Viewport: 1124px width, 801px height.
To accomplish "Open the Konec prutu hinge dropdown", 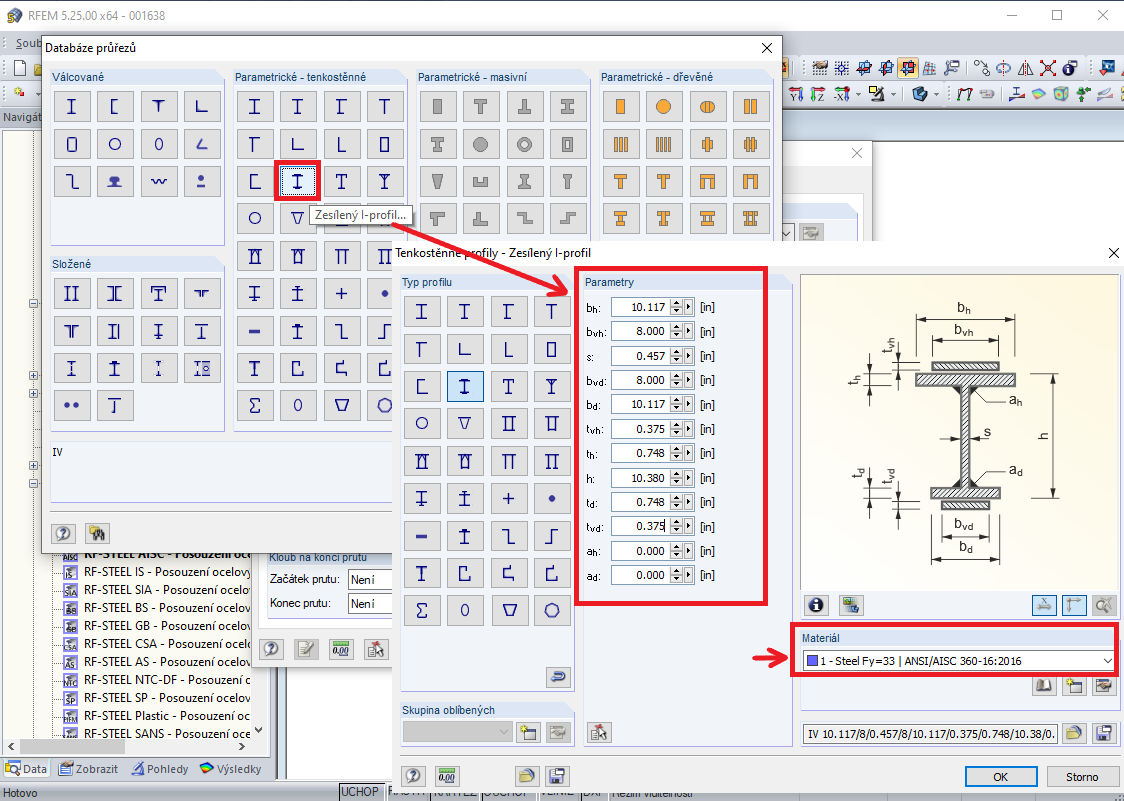I will tap(370, 603).
